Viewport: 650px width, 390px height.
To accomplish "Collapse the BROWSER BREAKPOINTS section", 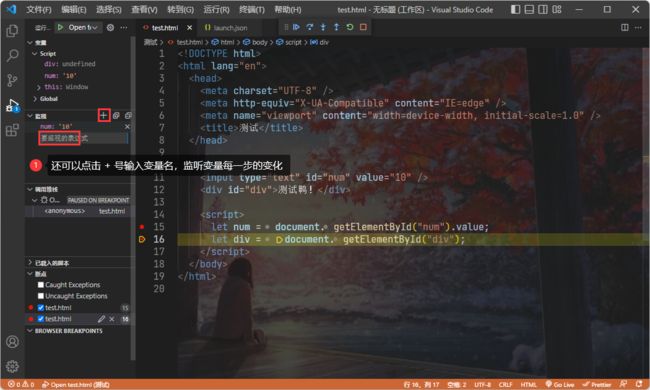I will tap(30, 331).
